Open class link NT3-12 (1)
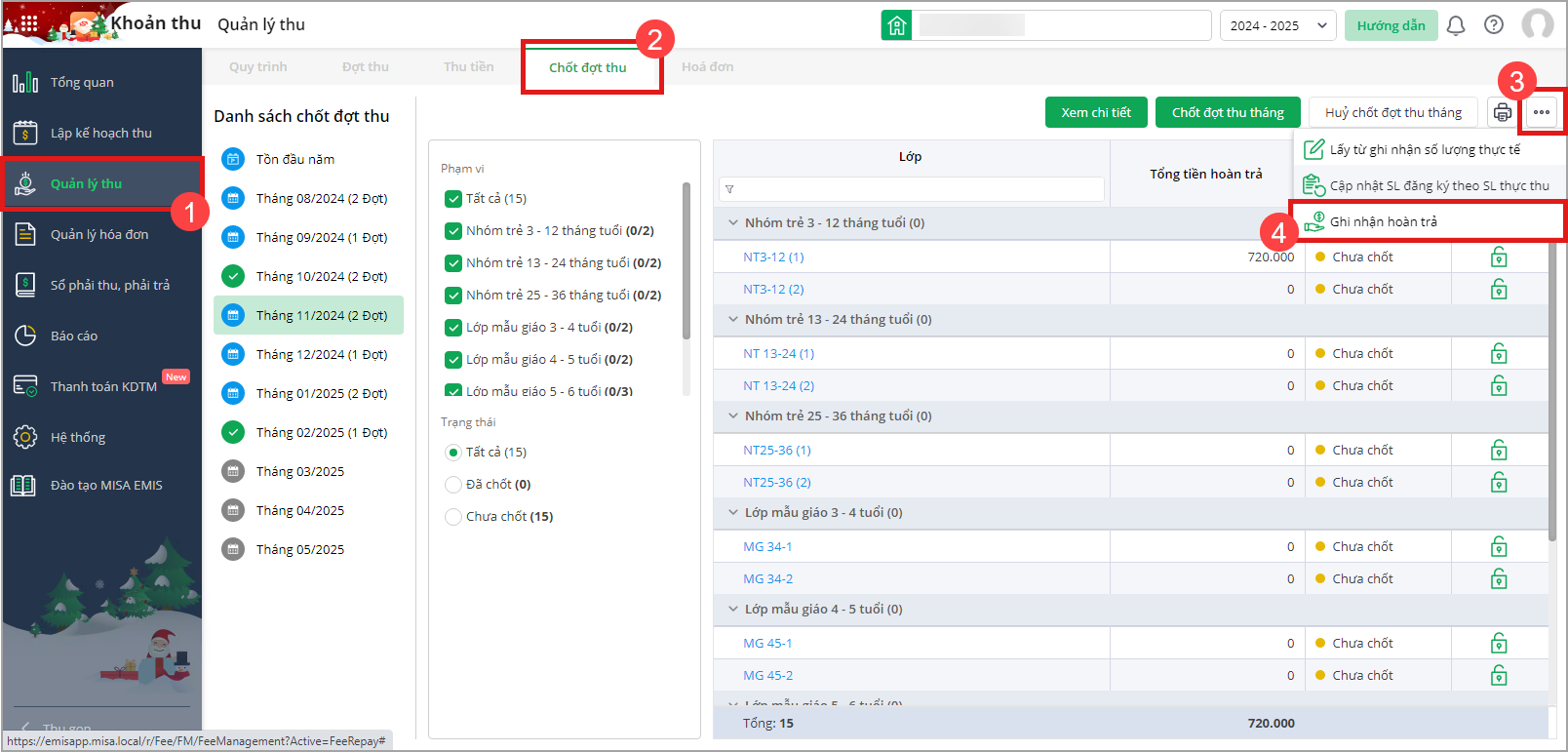Viewport: 1568px width, 752px height. pos(773,257)
